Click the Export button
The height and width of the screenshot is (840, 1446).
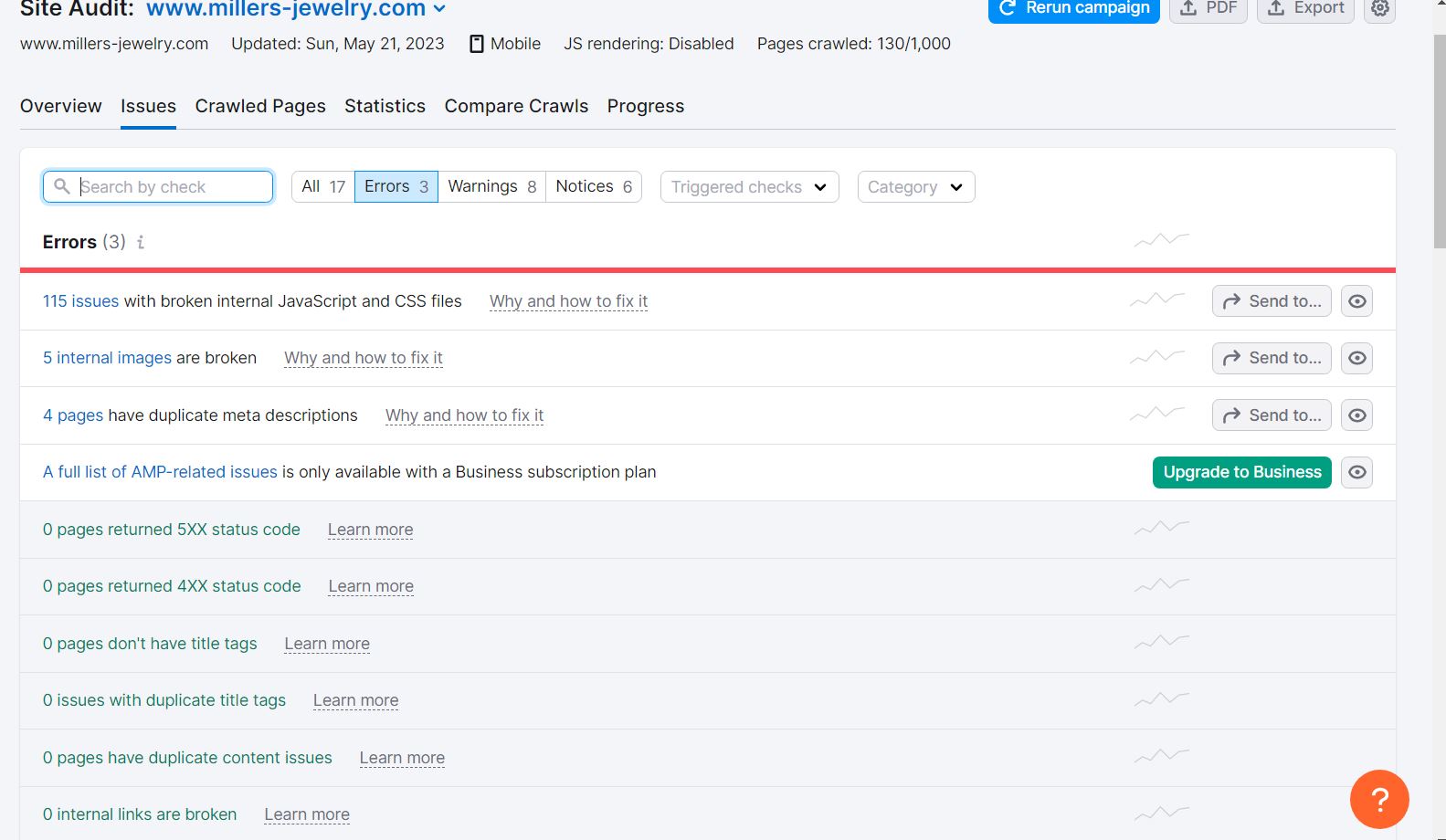1305,8
